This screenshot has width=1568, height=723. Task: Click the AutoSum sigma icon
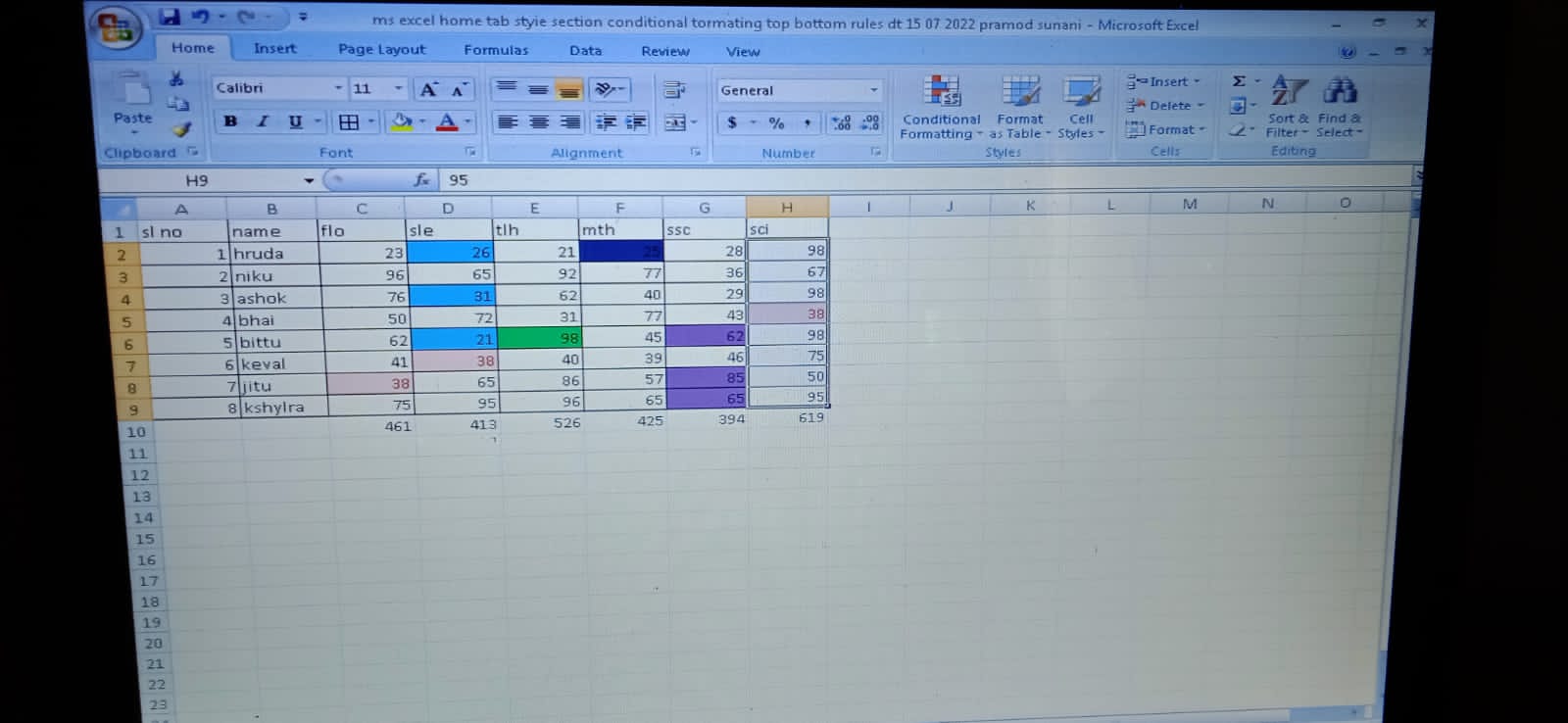1239,81
